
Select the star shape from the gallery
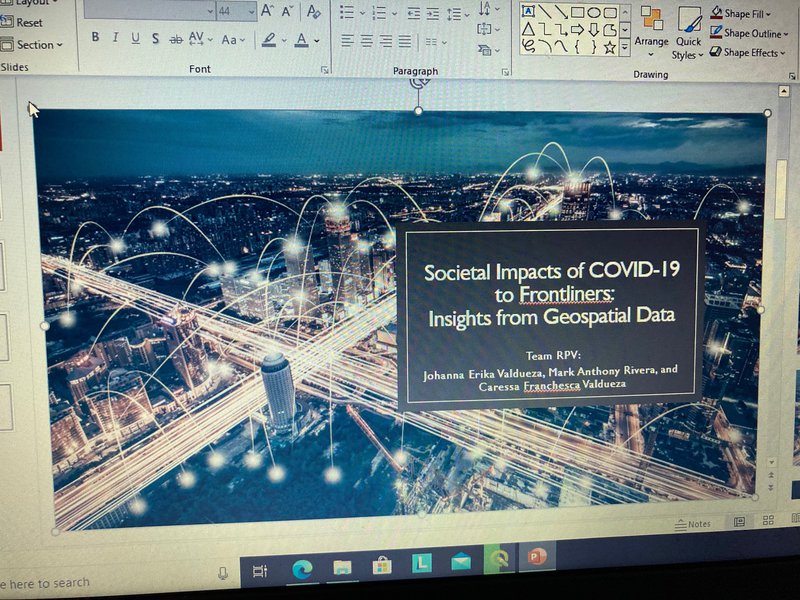pyautogui.click(x=609, y=47)
